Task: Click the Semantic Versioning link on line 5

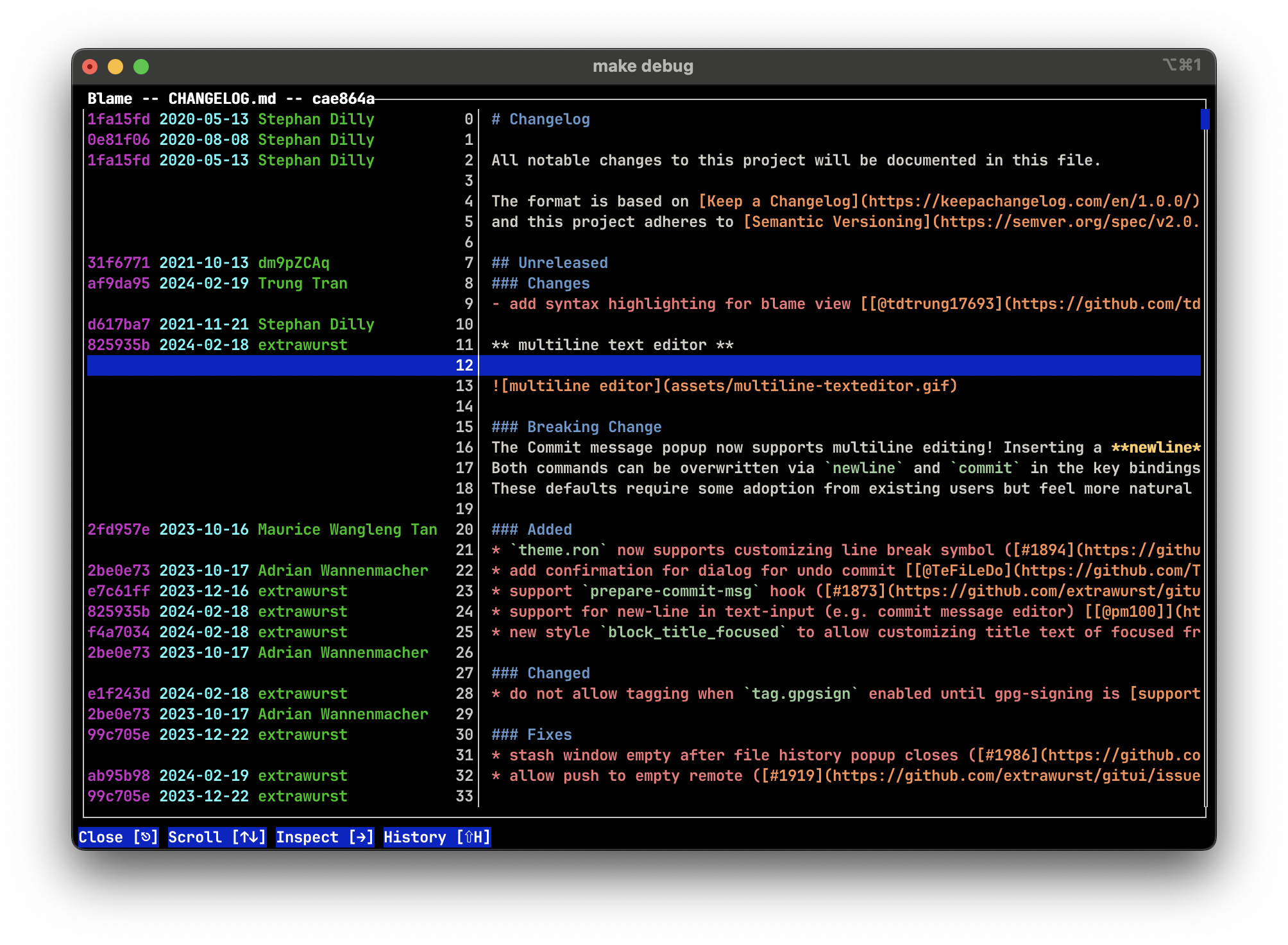Action: 972,222
